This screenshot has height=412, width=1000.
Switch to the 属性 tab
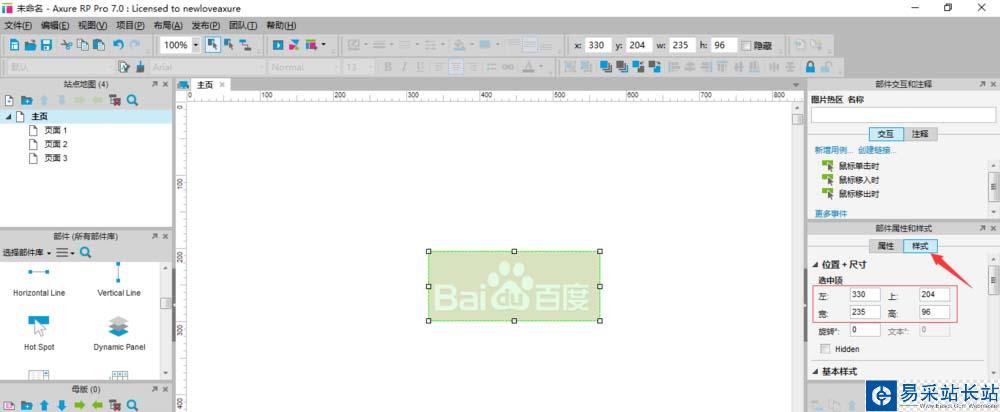click(x=886, y=246)
